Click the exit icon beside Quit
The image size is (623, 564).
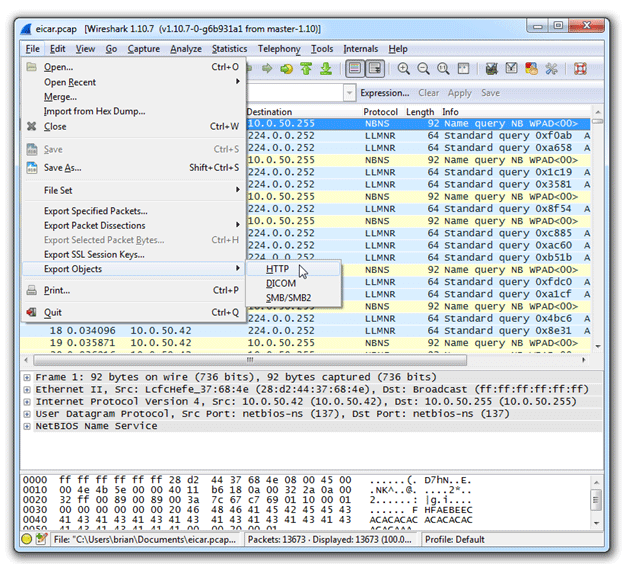click(x=32, y=312)
